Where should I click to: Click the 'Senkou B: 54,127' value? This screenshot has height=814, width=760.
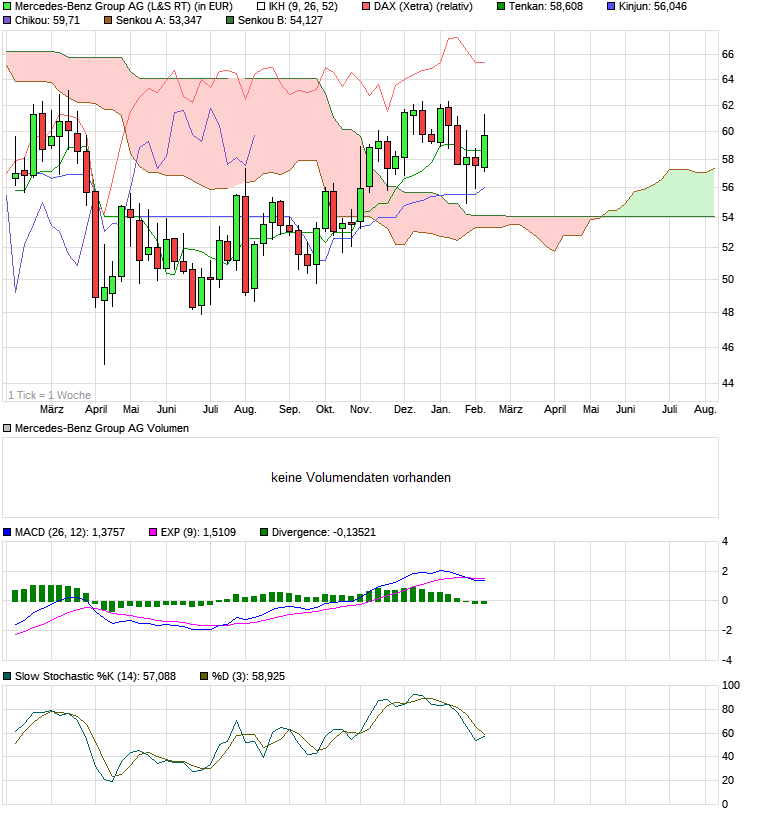[x=280, y=21]
